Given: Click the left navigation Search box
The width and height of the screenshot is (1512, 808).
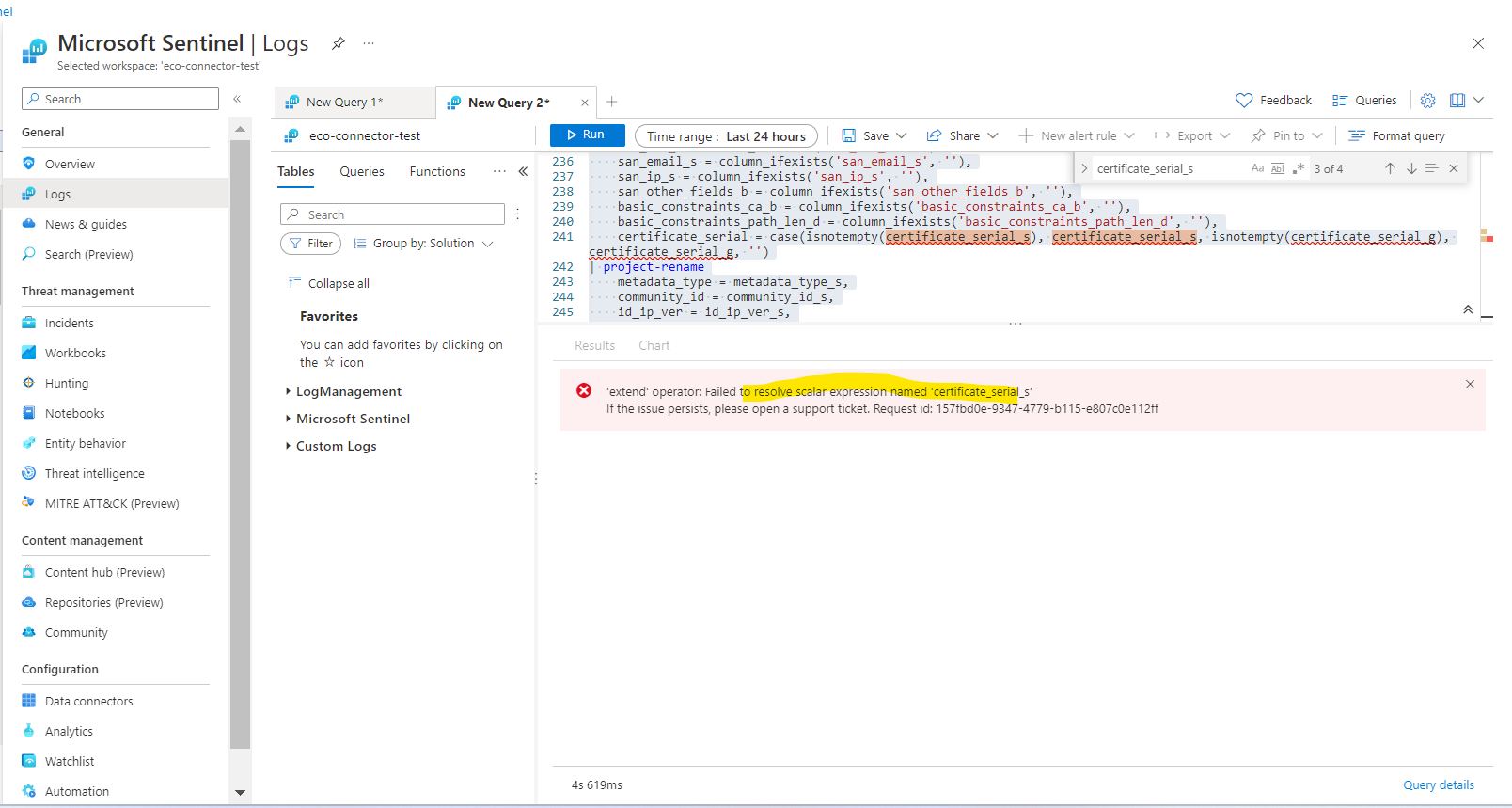Looking at the screenshot, I should (x=120, y=99).
